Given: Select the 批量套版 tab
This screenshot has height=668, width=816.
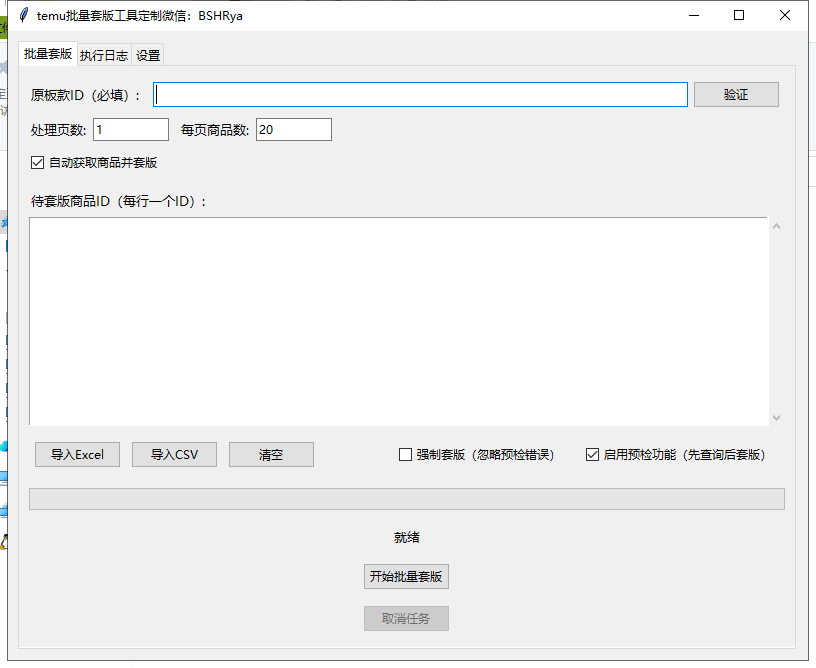Looking at the screenshot, I should coord(48,54).
